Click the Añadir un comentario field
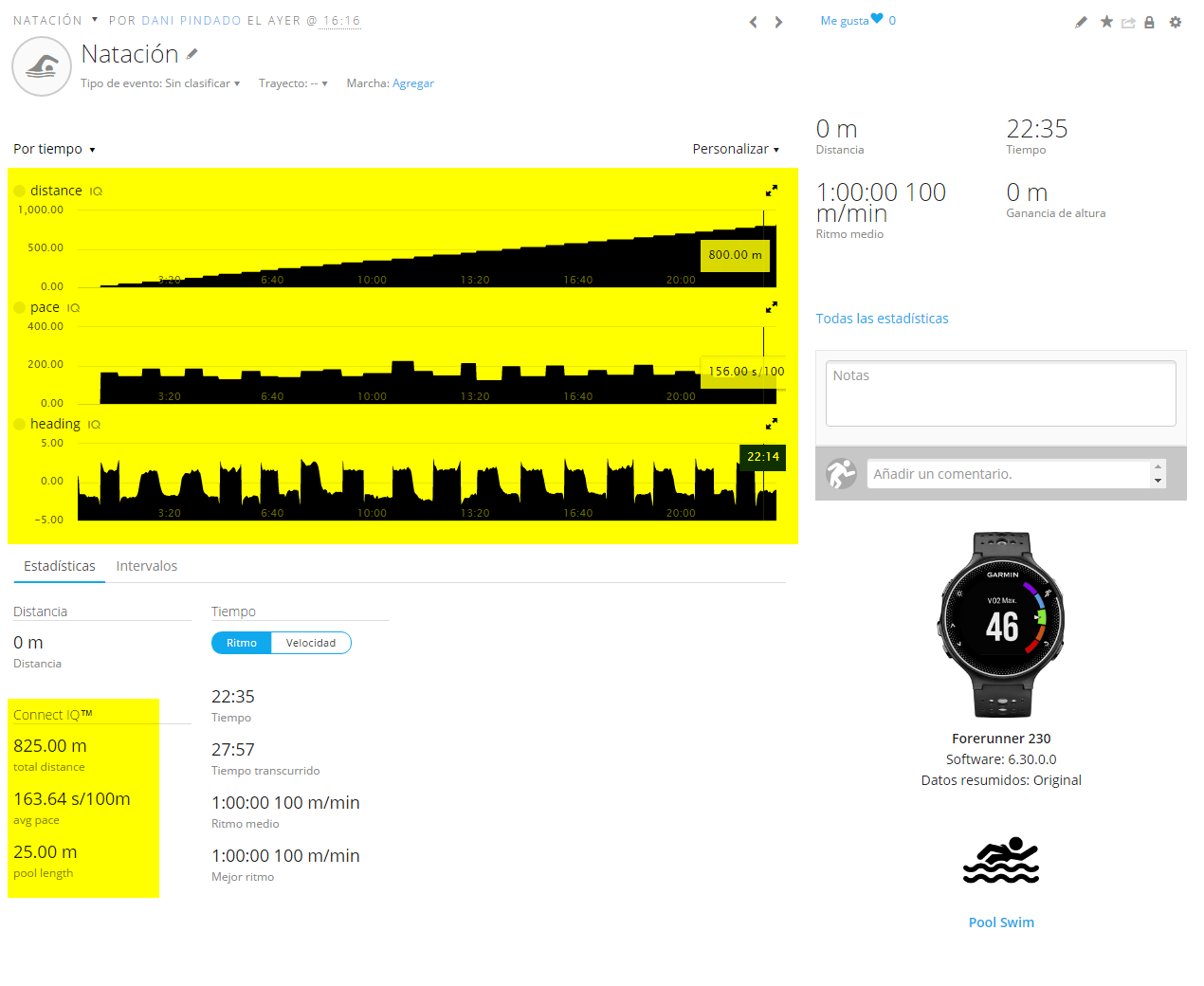1204x986 pixels. [x=1010, y=474]
